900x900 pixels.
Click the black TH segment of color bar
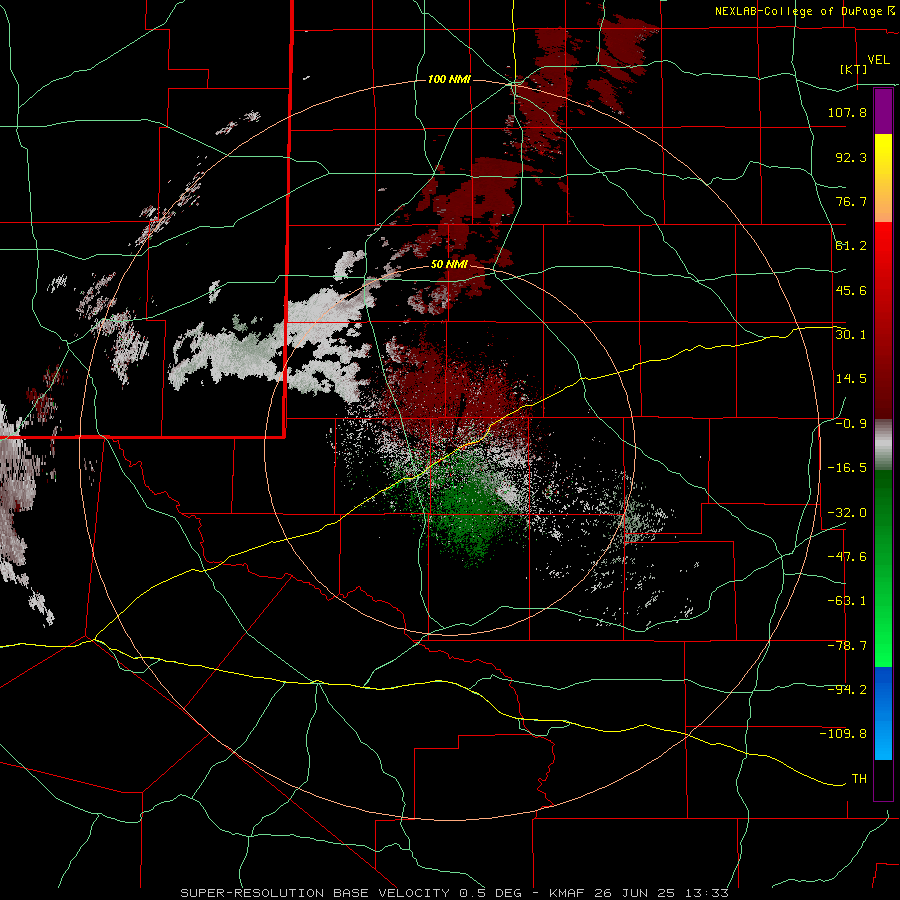(x=883, y=780)
